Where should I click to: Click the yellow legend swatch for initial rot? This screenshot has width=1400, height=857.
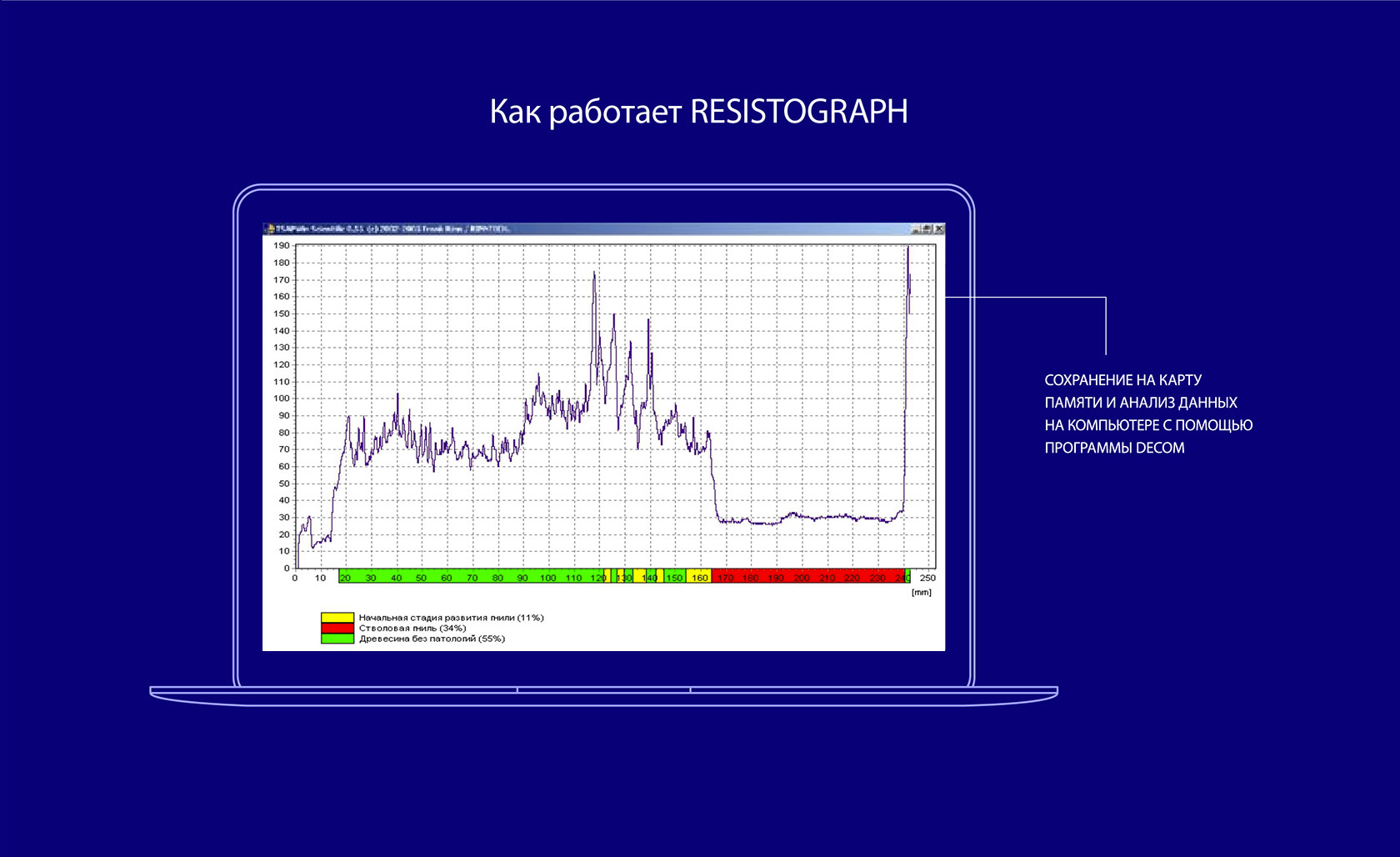tap(337, 618)
